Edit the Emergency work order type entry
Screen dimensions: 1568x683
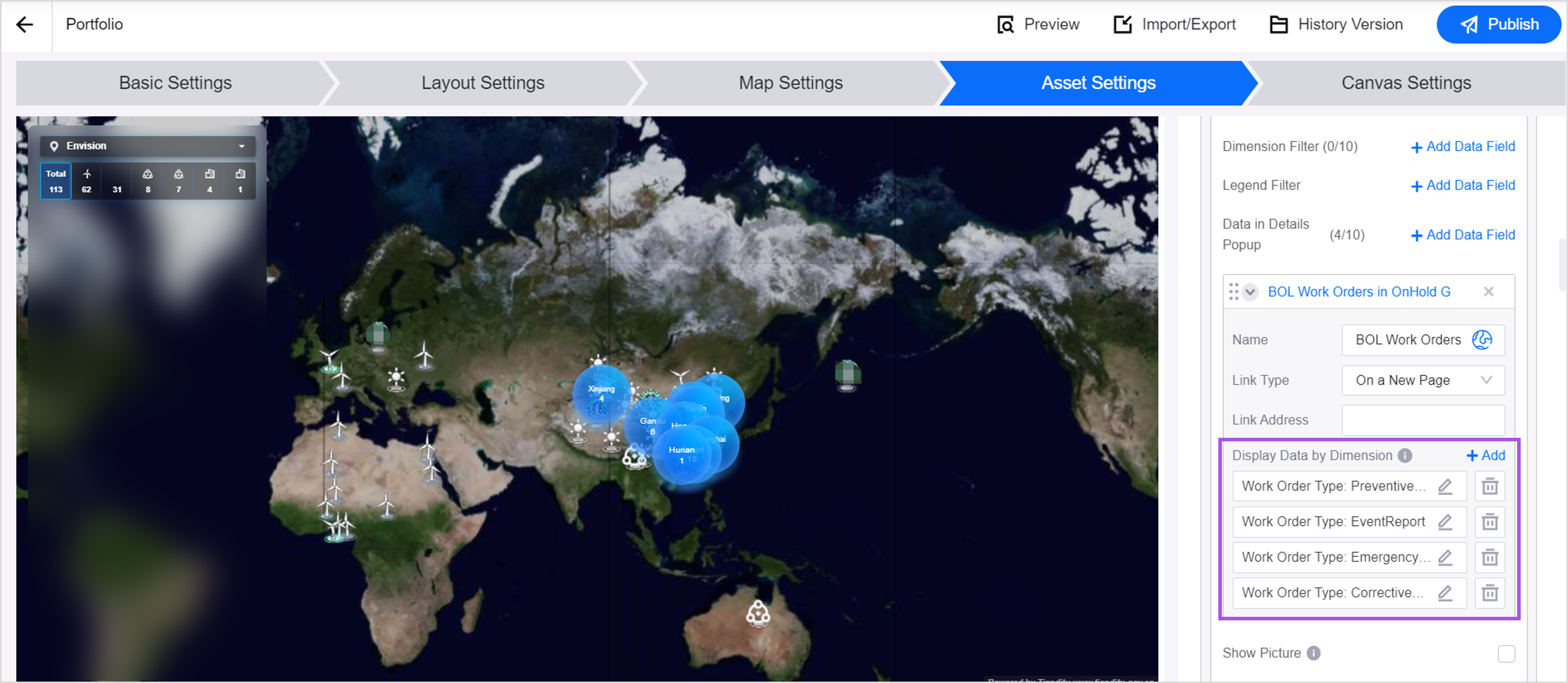point(1445,557)
